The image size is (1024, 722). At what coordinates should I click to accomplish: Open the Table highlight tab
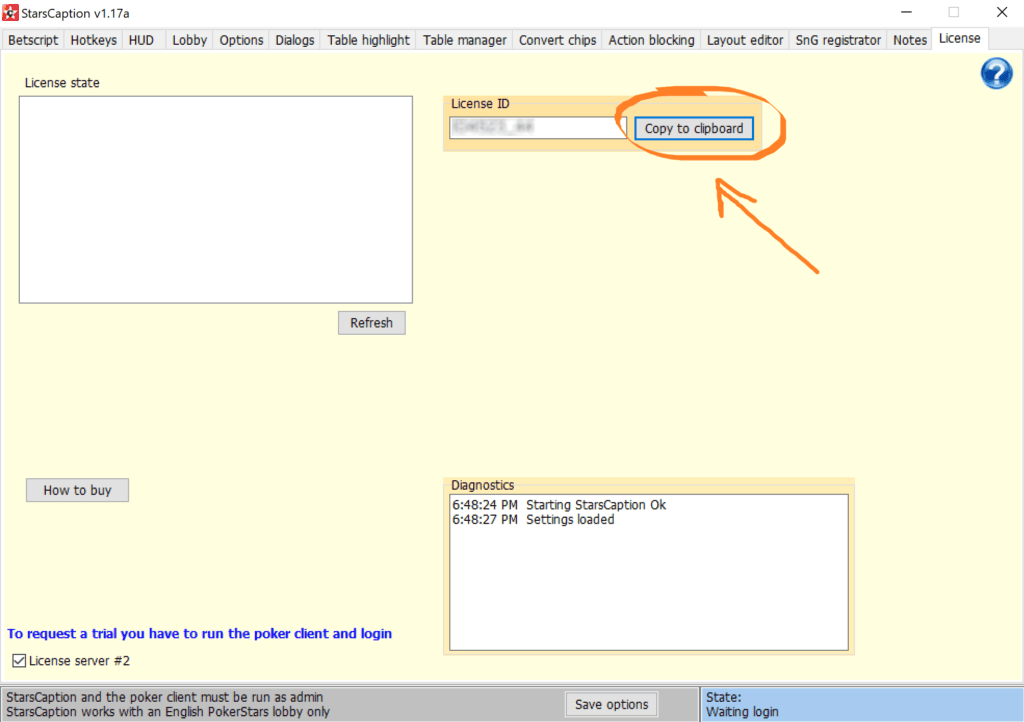(x=368, y=40)
